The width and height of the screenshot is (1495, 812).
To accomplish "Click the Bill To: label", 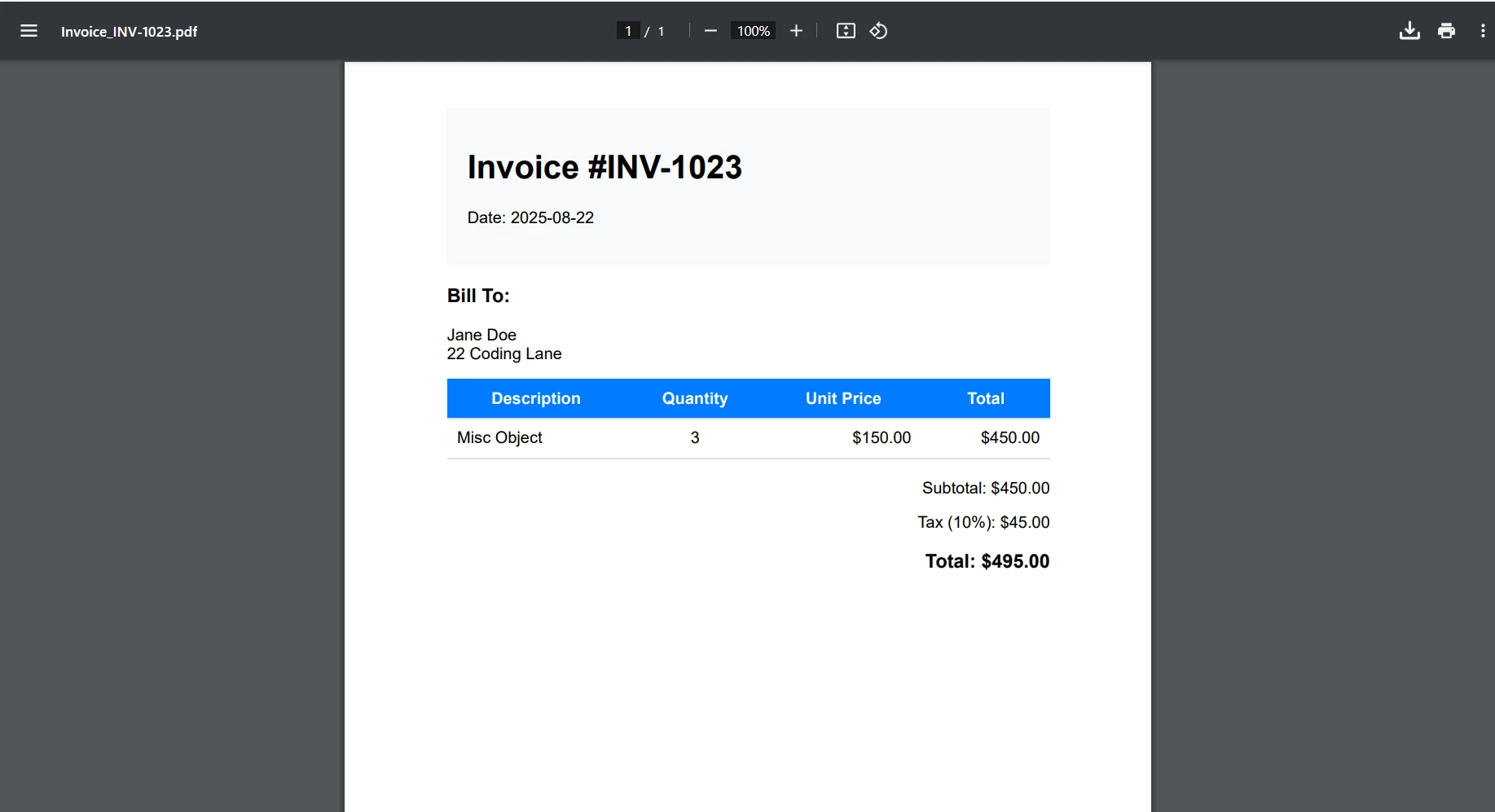I will [x=478, y=296].
